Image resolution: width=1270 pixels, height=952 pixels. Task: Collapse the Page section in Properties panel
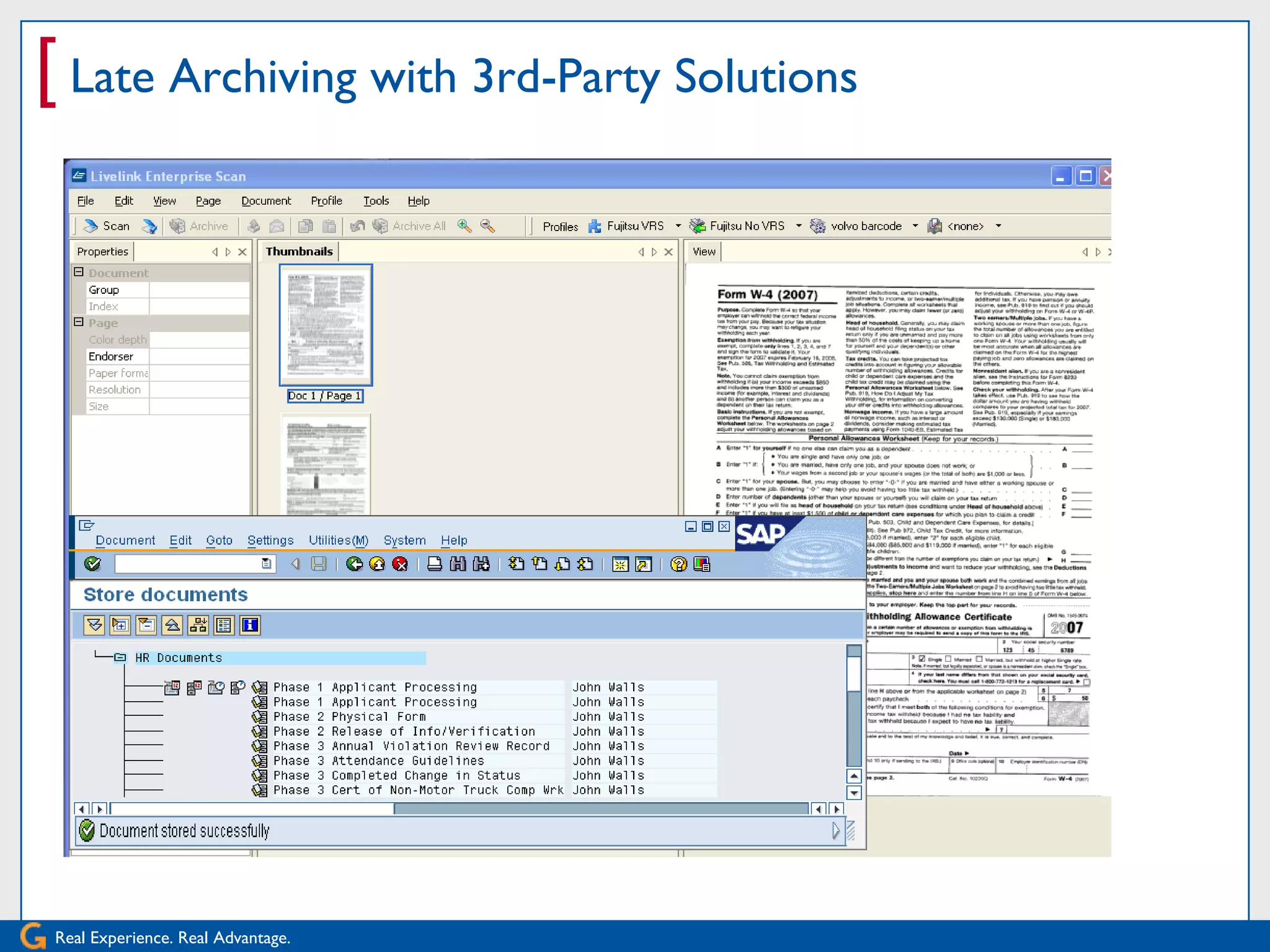(x=79, y=322)
